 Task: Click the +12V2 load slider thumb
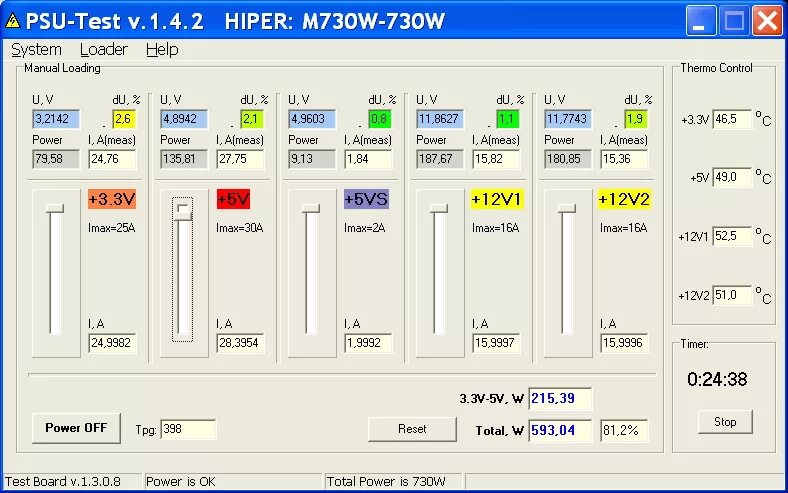point(567,208)
